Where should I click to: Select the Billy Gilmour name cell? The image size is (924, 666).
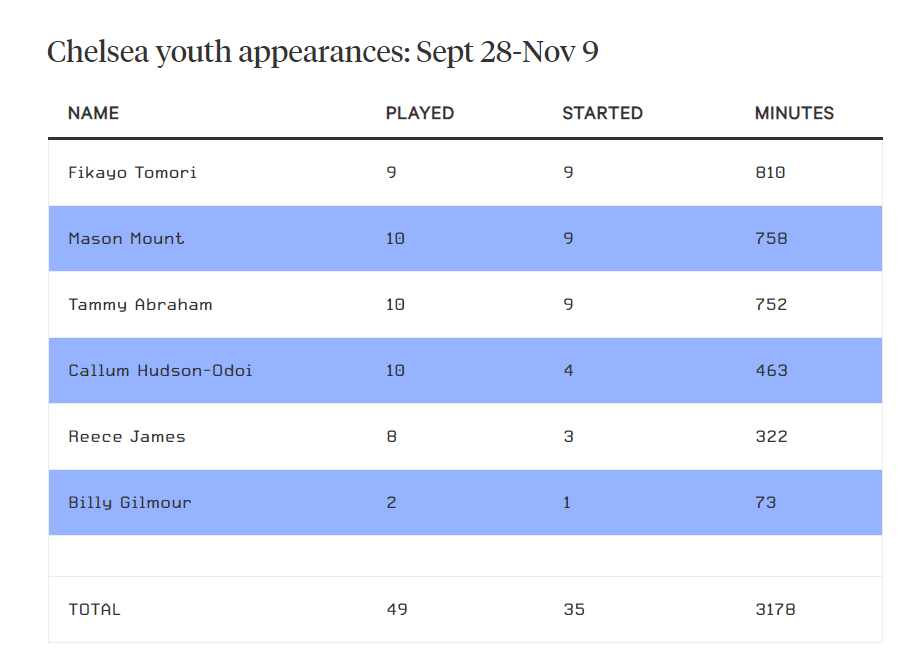pyautogui.click(x=130, y=503)
